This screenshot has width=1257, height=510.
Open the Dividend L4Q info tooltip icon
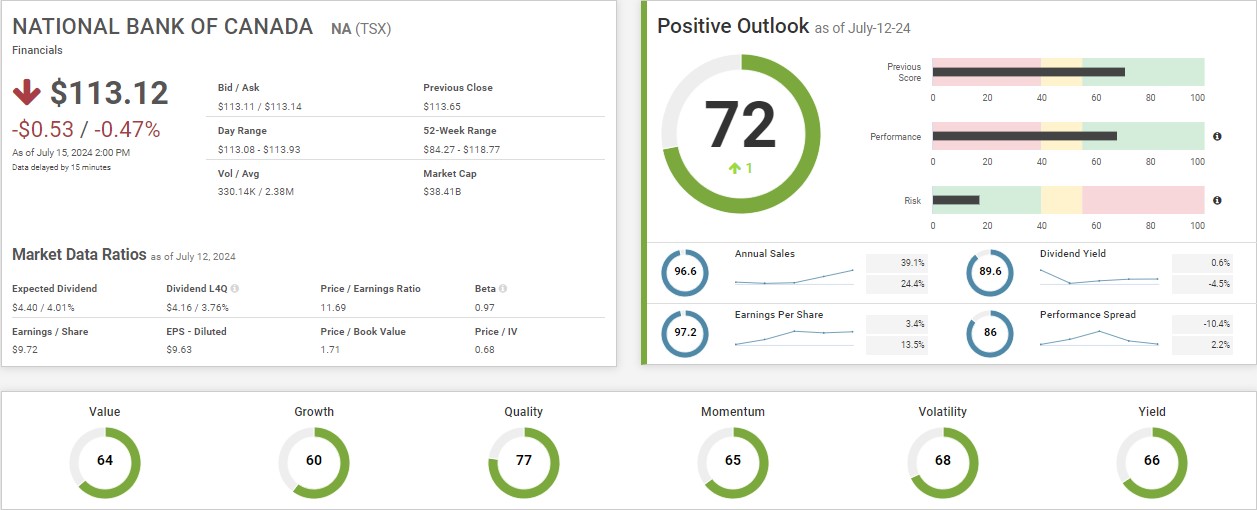point(235,288)
